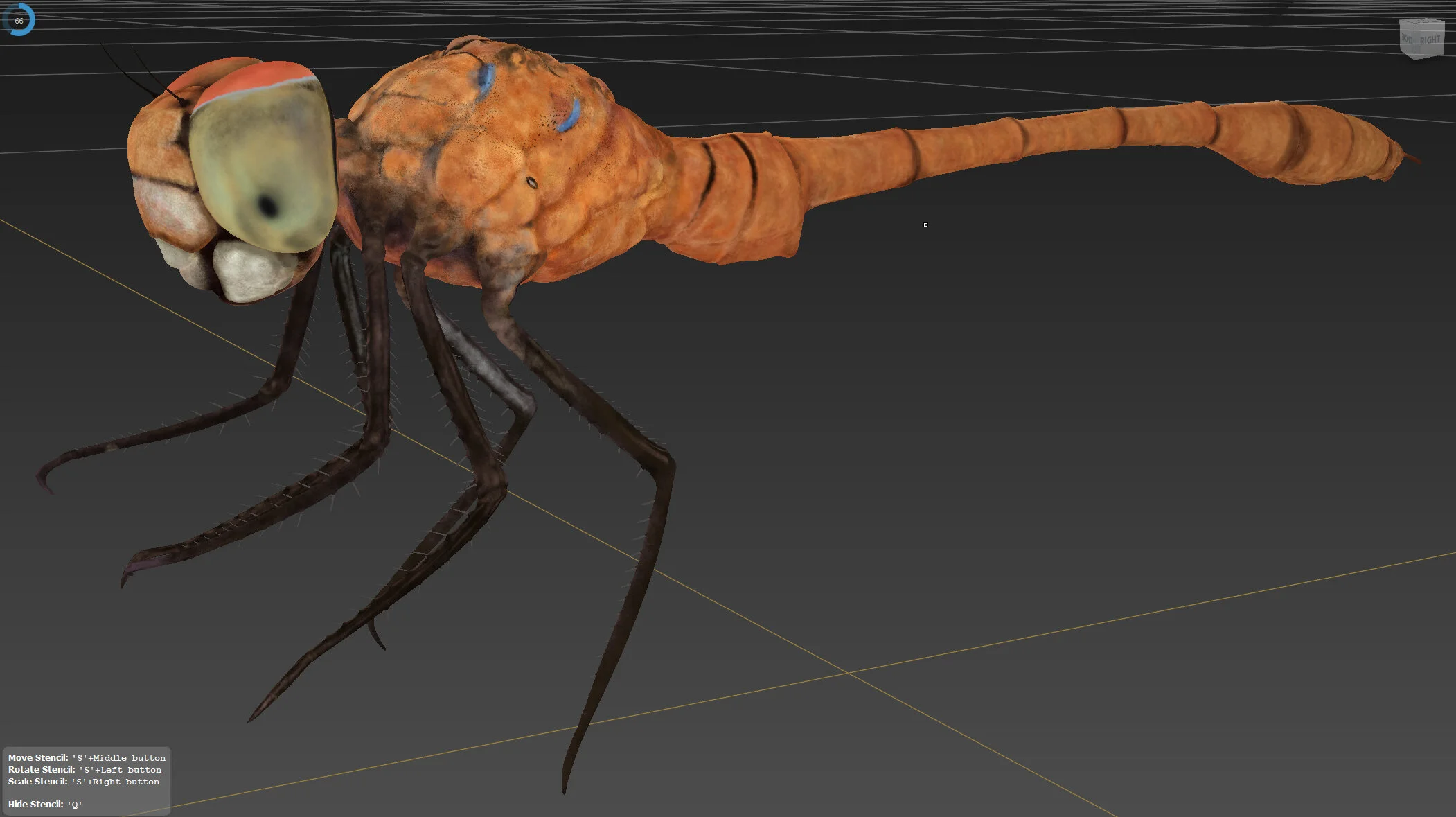Click the RIGHT face of the navigation cube
This screenshot has height=817, width=1456.
pos(1429,40)
